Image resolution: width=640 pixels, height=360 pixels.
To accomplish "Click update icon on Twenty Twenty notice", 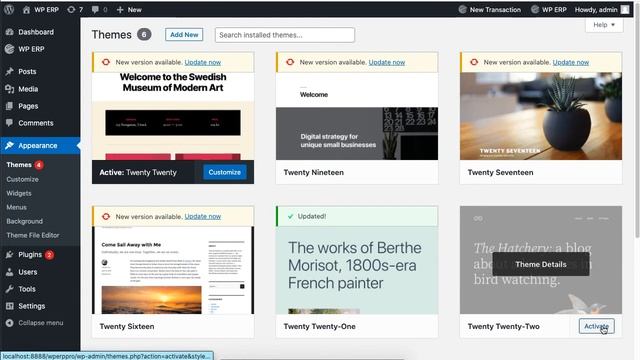I will click(x=106, y=62).
